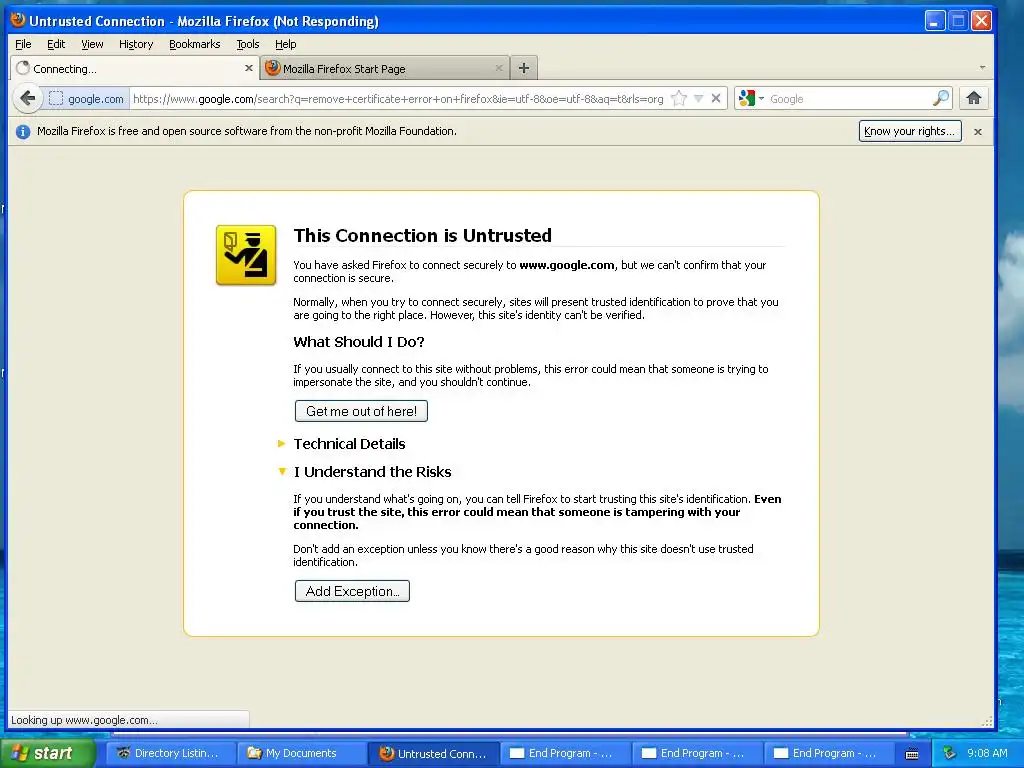The width and height of the screenshot is (1024, 768).
Task: Click the 9:08 AM clock
Action: pos(987,753)
